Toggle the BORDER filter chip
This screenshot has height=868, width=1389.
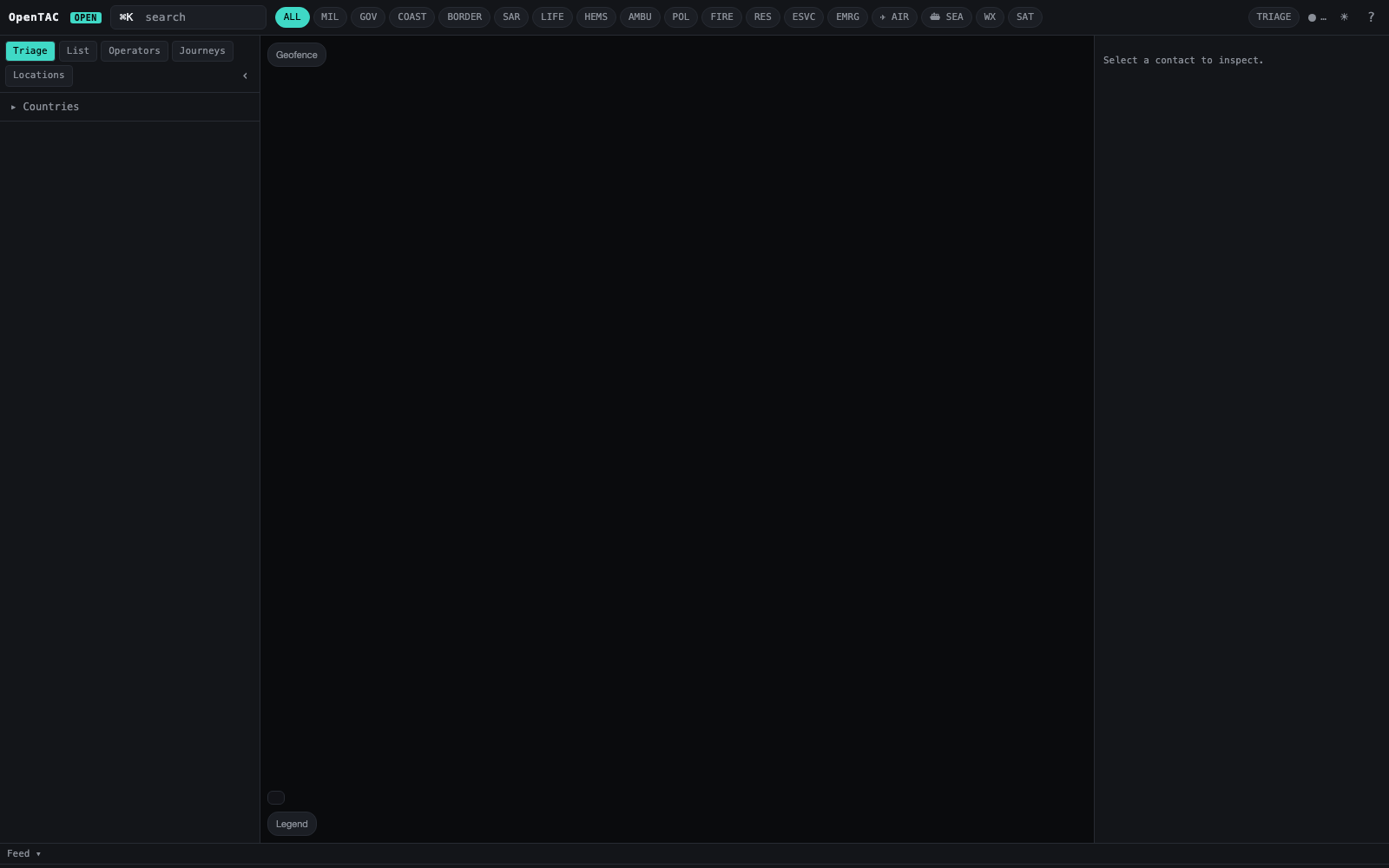tap(464, 17)
